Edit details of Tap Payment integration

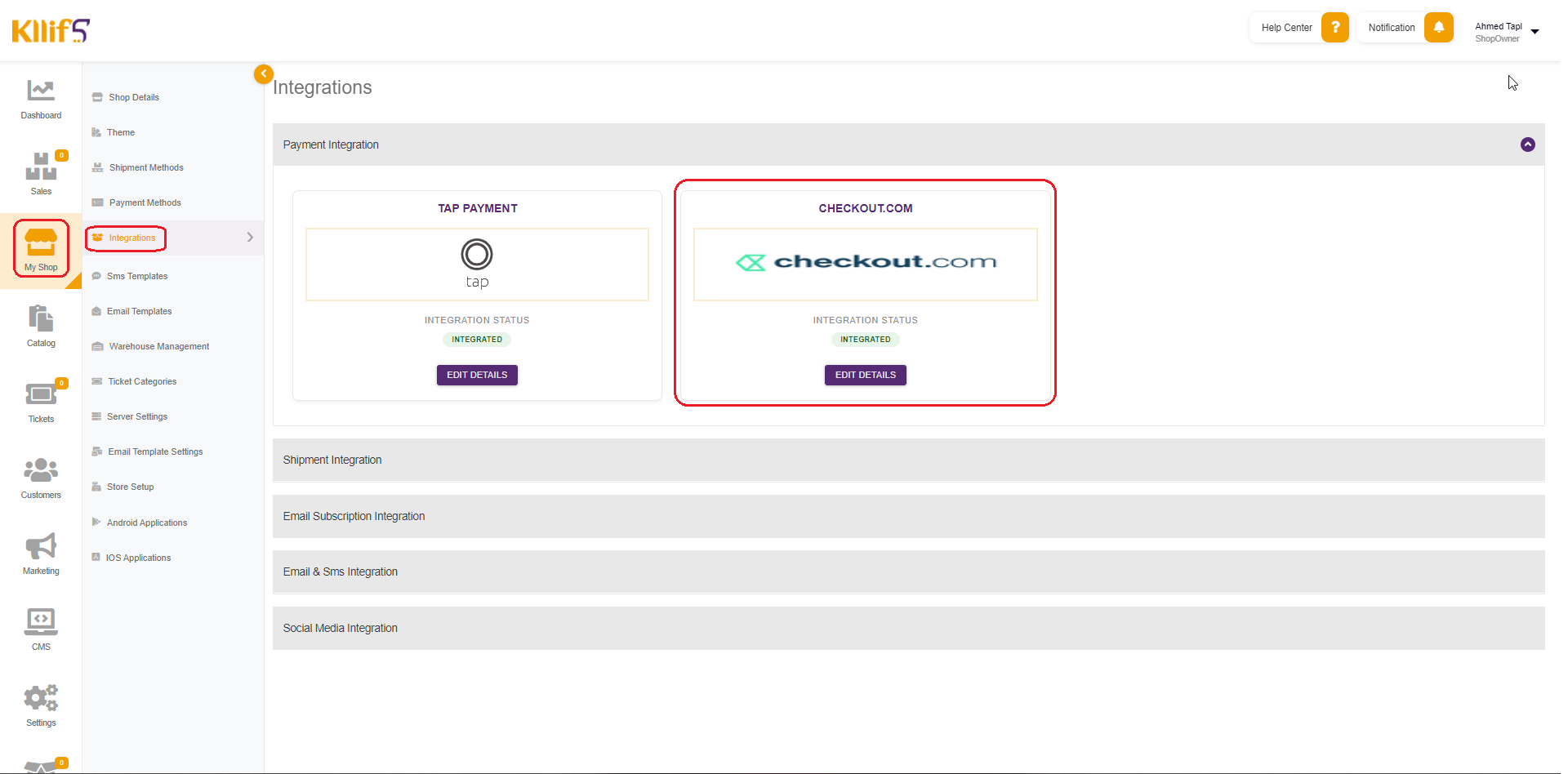[x=477, y=375]
